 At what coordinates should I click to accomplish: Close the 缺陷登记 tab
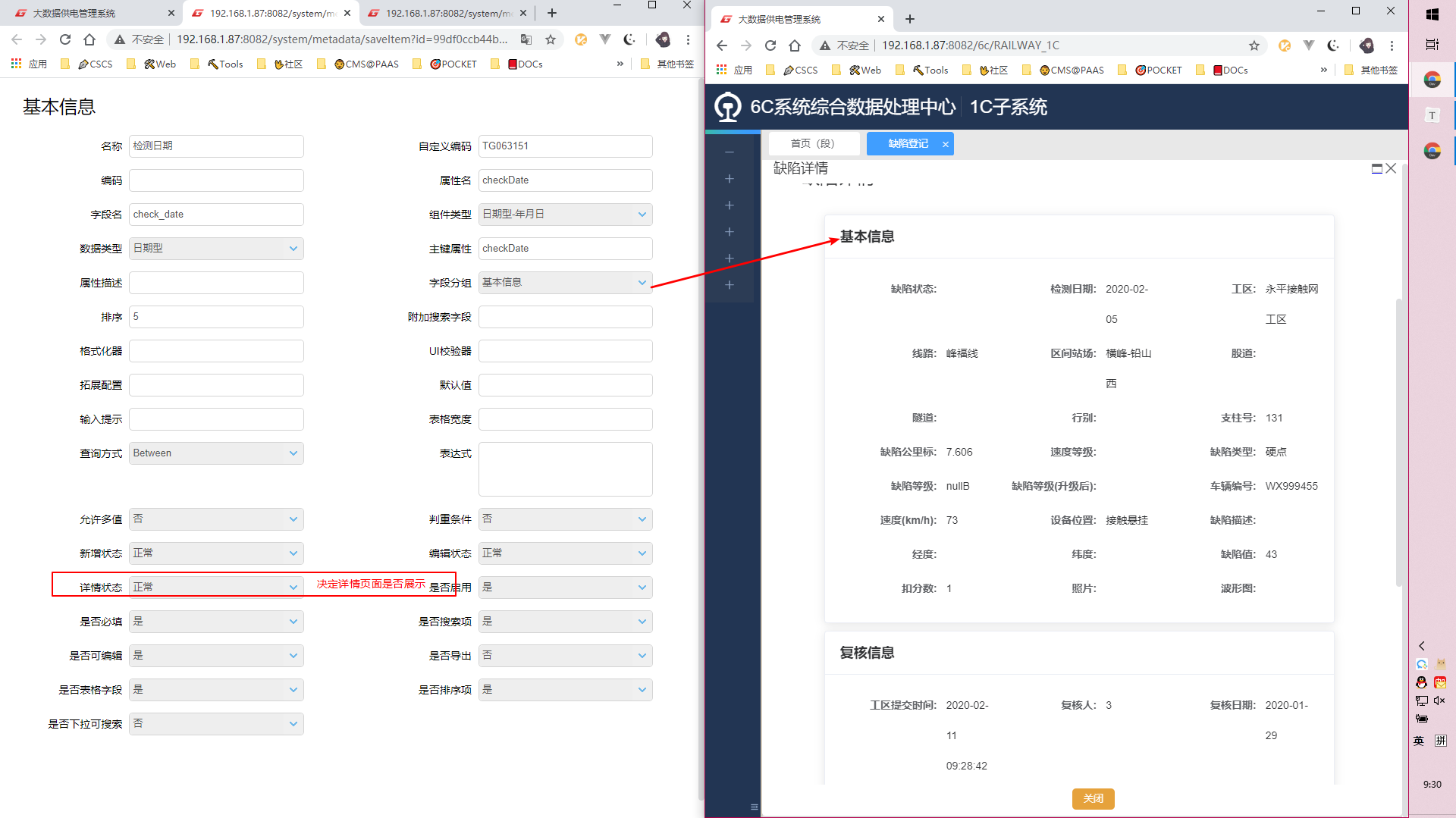click(x=946, y=144)
